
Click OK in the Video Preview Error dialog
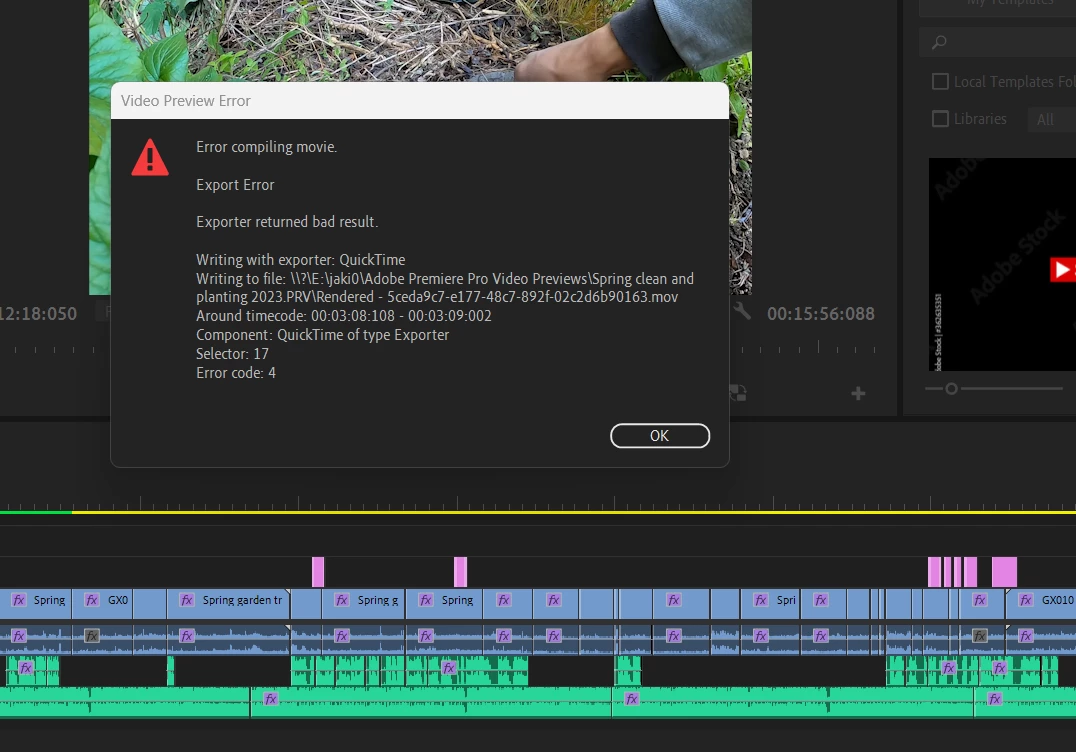pos(659,436)
